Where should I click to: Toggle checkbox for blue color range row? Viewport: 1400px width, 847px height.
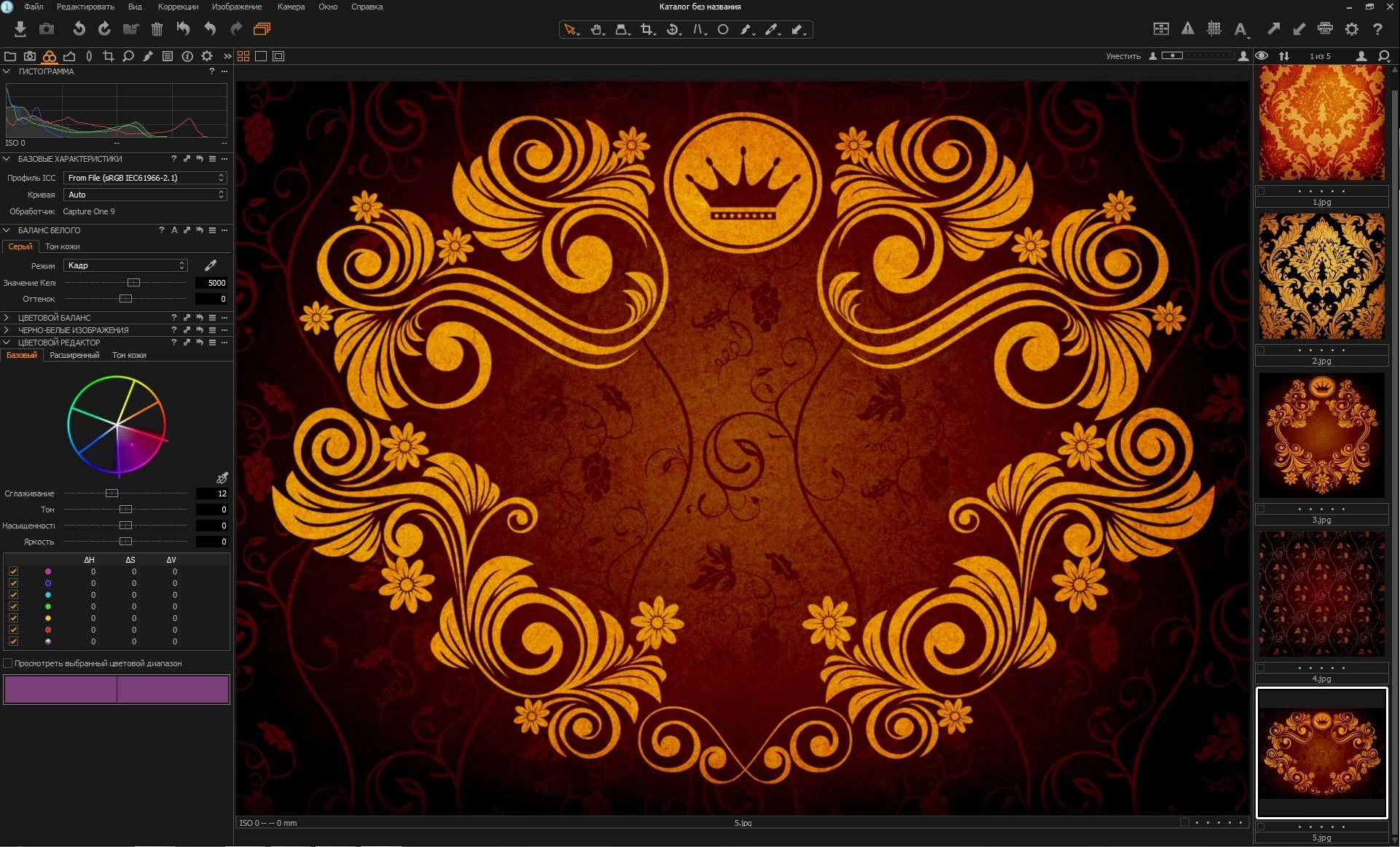click(x=13, y=583)
